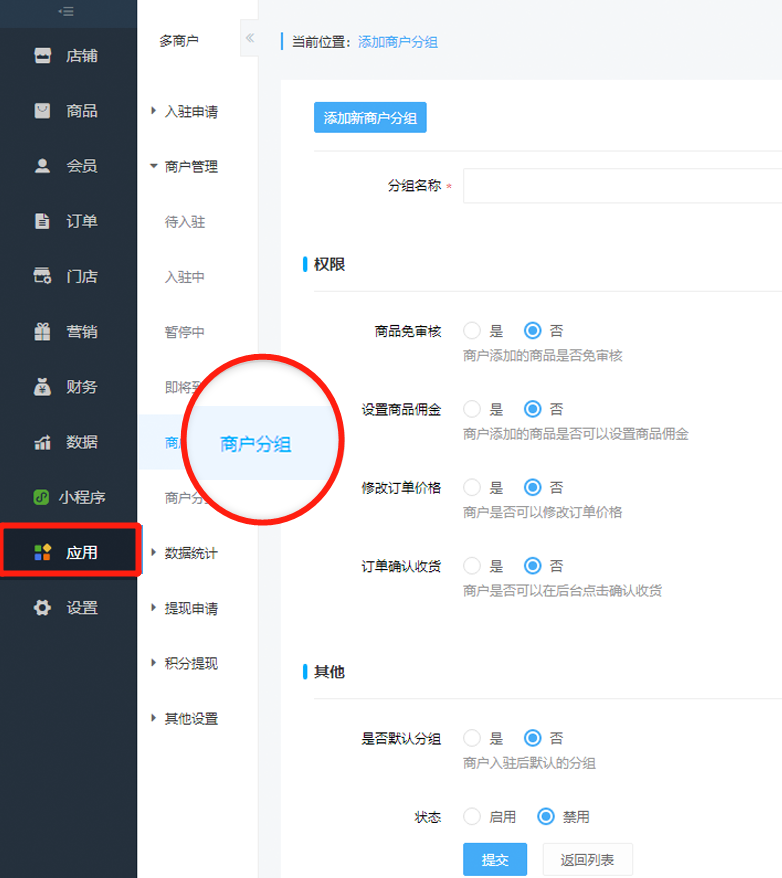Viewport: 782px width, 878px height.
Task: Click the 门店 shop icon
Action: tap(43, 276)
